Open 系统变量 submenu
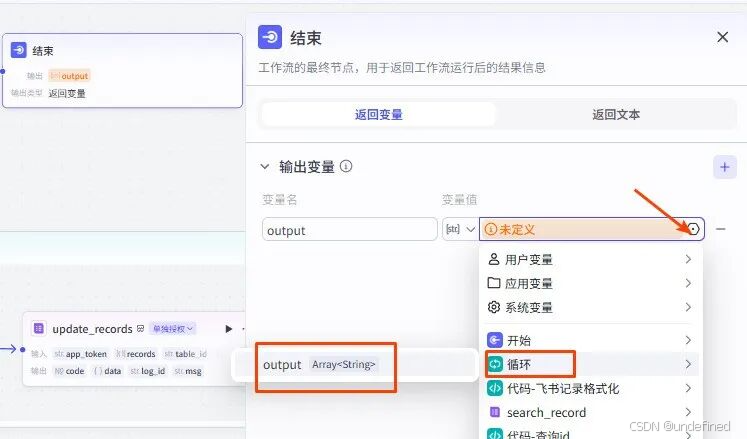 (589, 307)
